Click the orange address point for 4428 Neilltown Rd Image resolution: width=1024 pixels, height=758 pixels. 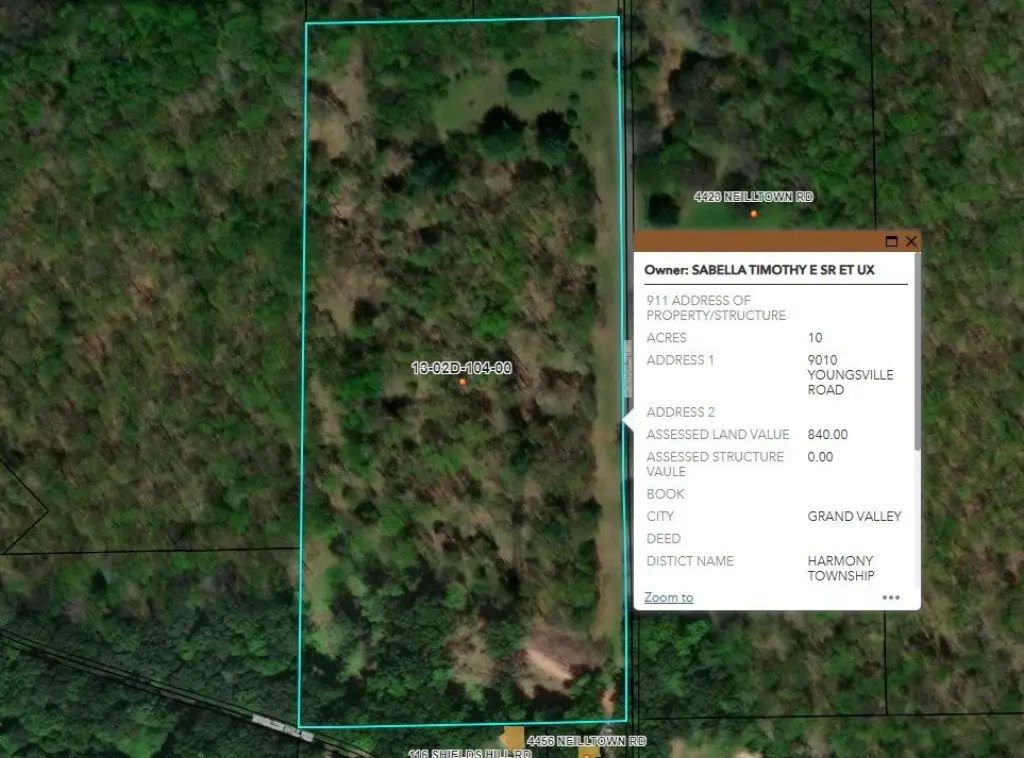754,213
